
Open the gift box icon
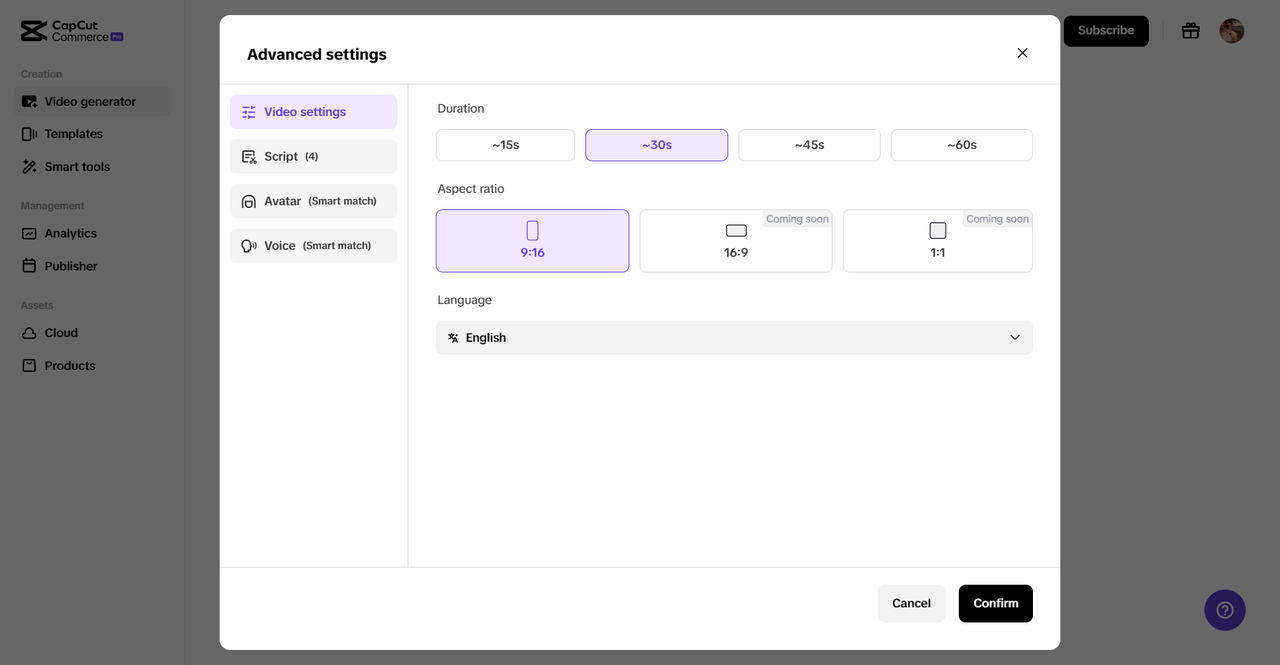tap(1190, 31)
